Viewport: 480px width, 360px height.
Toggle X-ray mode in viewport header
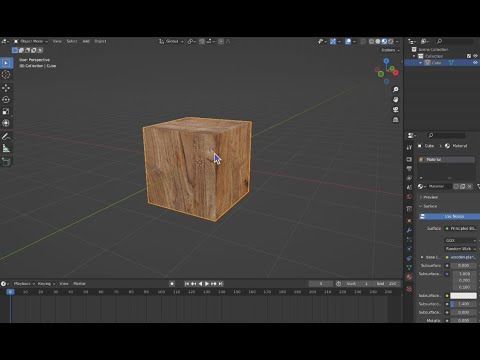pos(363,41)
